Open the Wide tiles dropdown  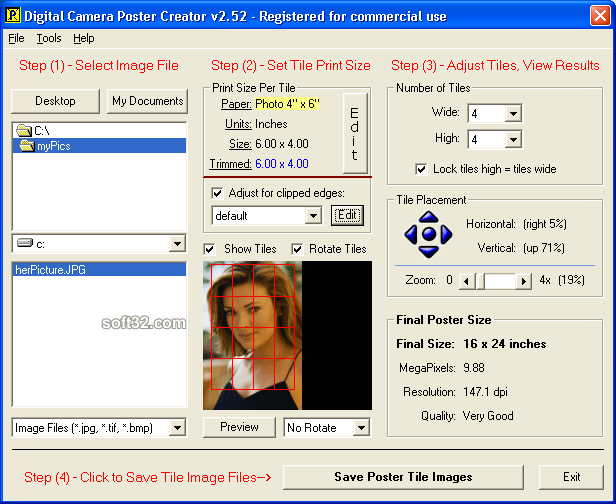(513, 114)
